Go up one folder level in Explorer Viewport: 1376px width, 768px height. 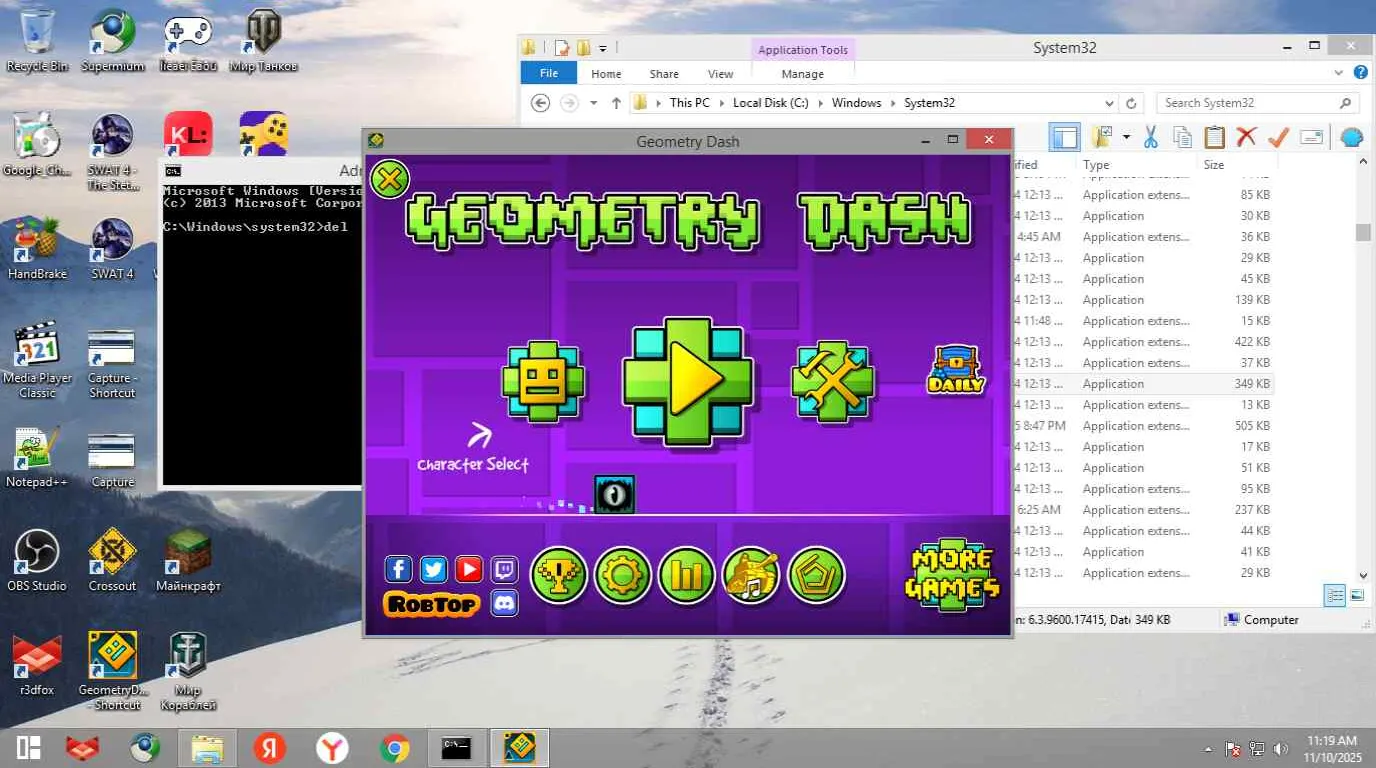pos(616,103)
